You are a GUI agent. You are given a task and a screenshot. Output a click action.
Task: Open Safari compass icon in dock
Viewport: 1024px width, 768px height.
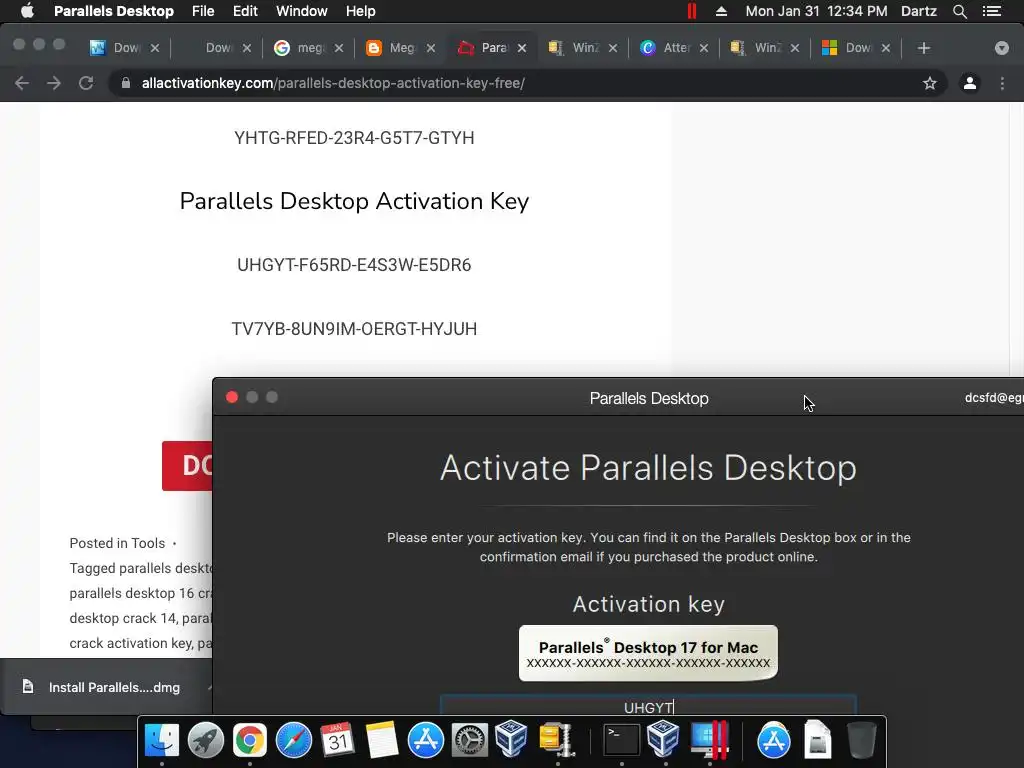[294, 740]
